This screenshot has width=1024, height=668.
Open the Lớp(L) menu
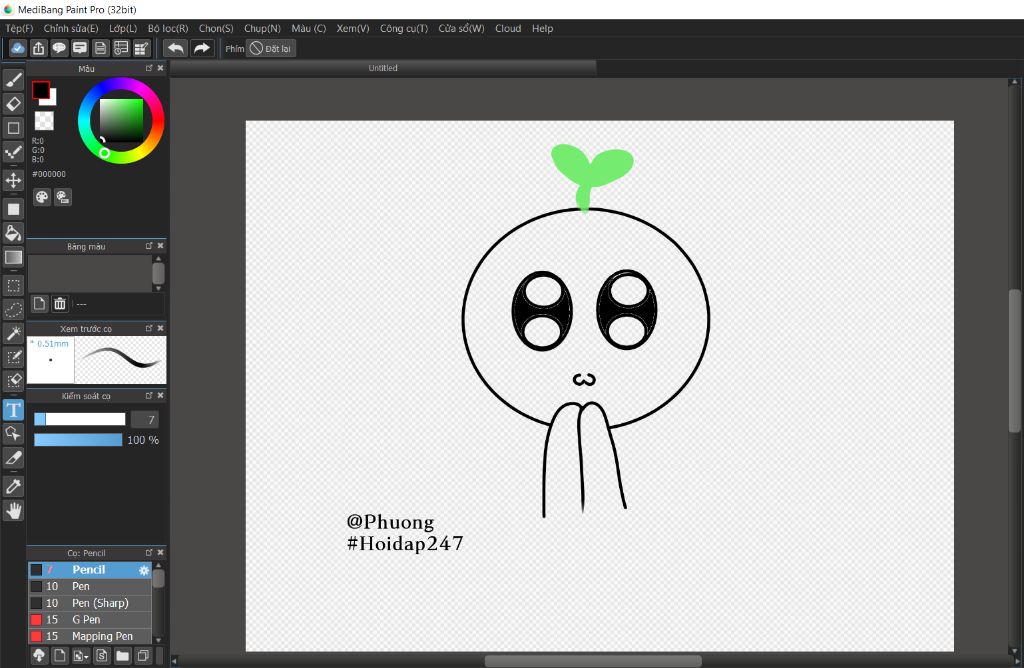click(x=123, y=29)
